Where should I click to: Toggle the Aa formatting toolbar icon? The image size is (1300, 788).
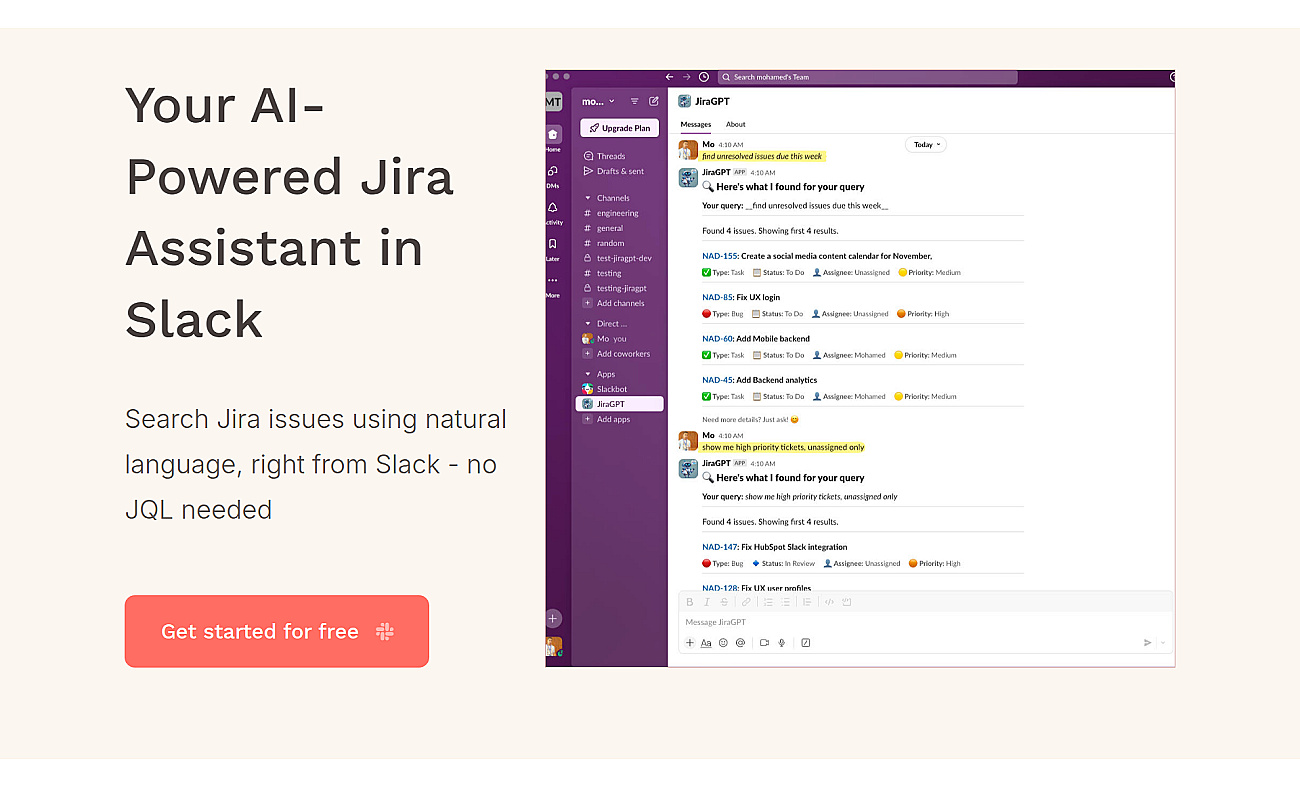click(706, 643)
